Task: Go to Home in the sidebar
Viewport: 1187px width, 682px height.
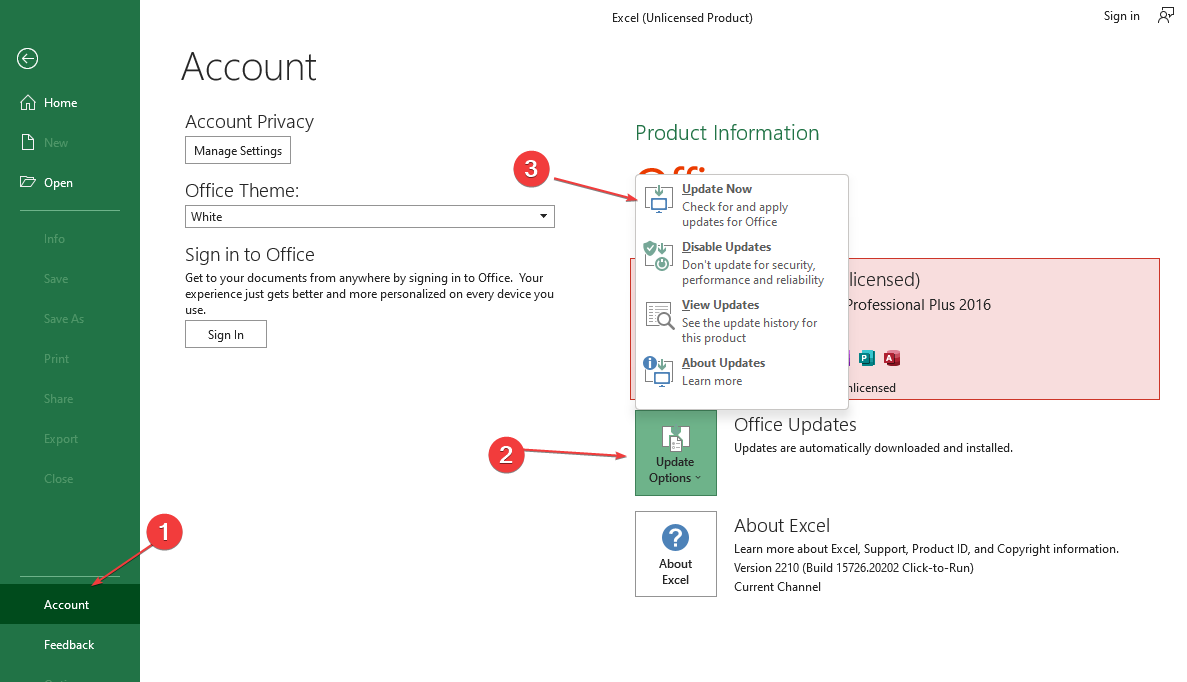Action: tap(70, 102)
